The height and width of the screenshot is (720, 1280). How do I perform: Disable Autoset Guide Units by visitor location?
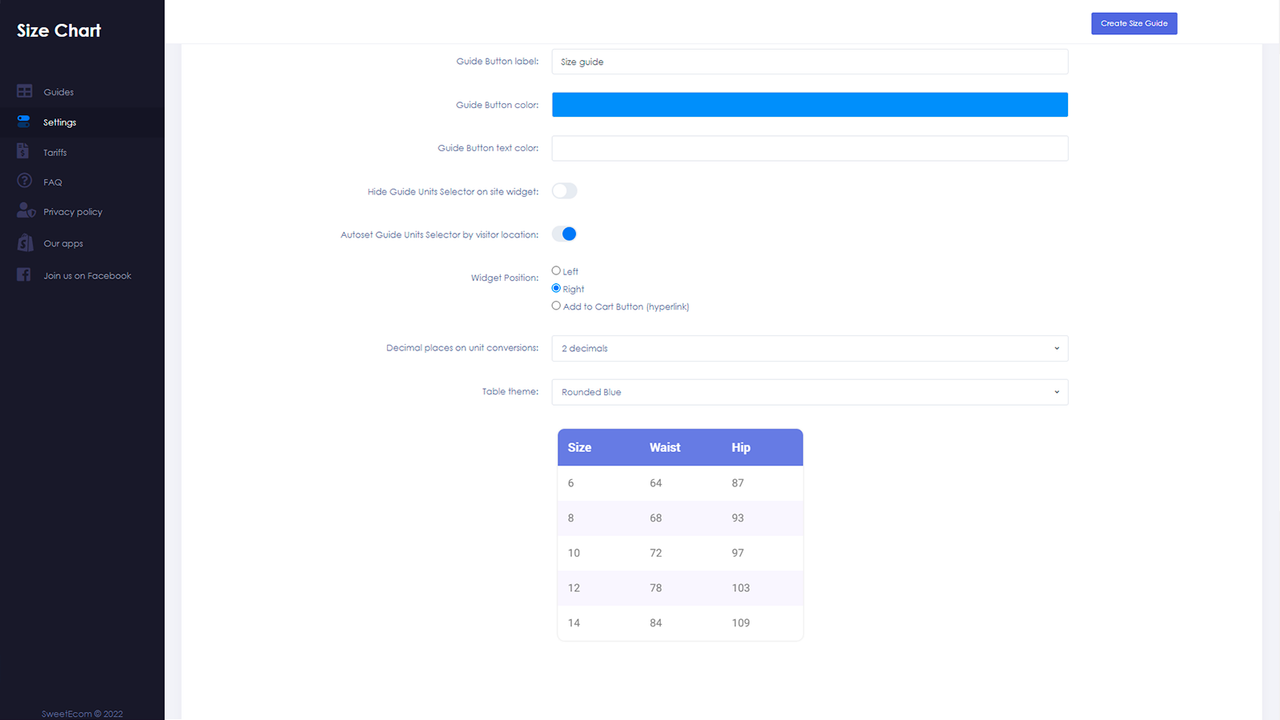(564, 233)
